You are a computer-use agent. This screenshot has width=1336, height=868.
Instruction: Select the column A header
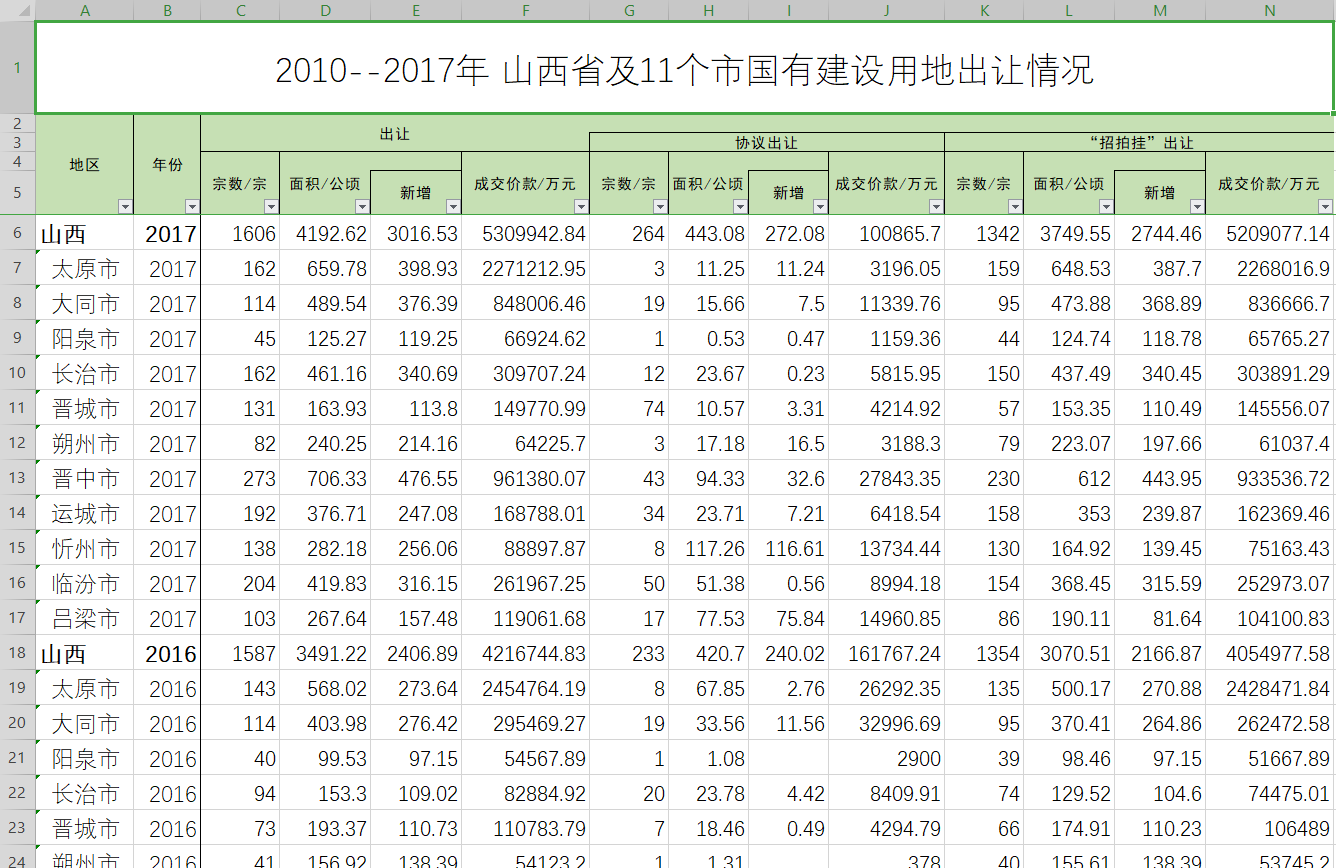coord(84,10)
